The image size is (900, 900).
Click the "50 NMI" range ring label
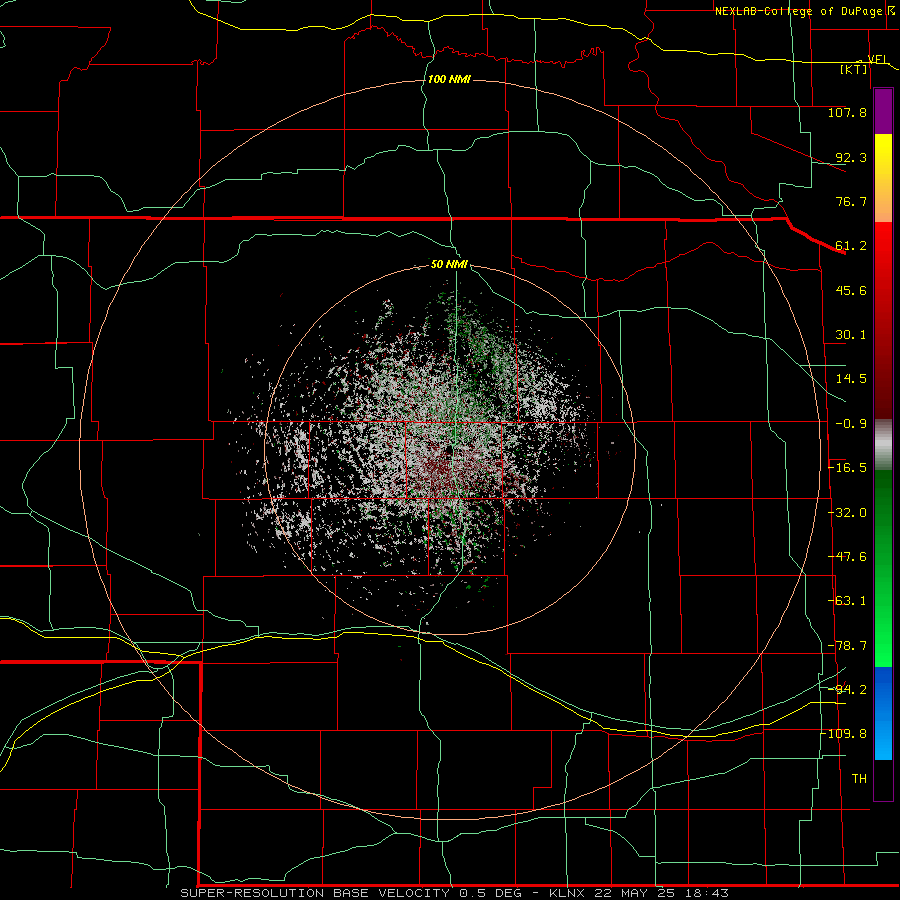[x=449, y=264]
